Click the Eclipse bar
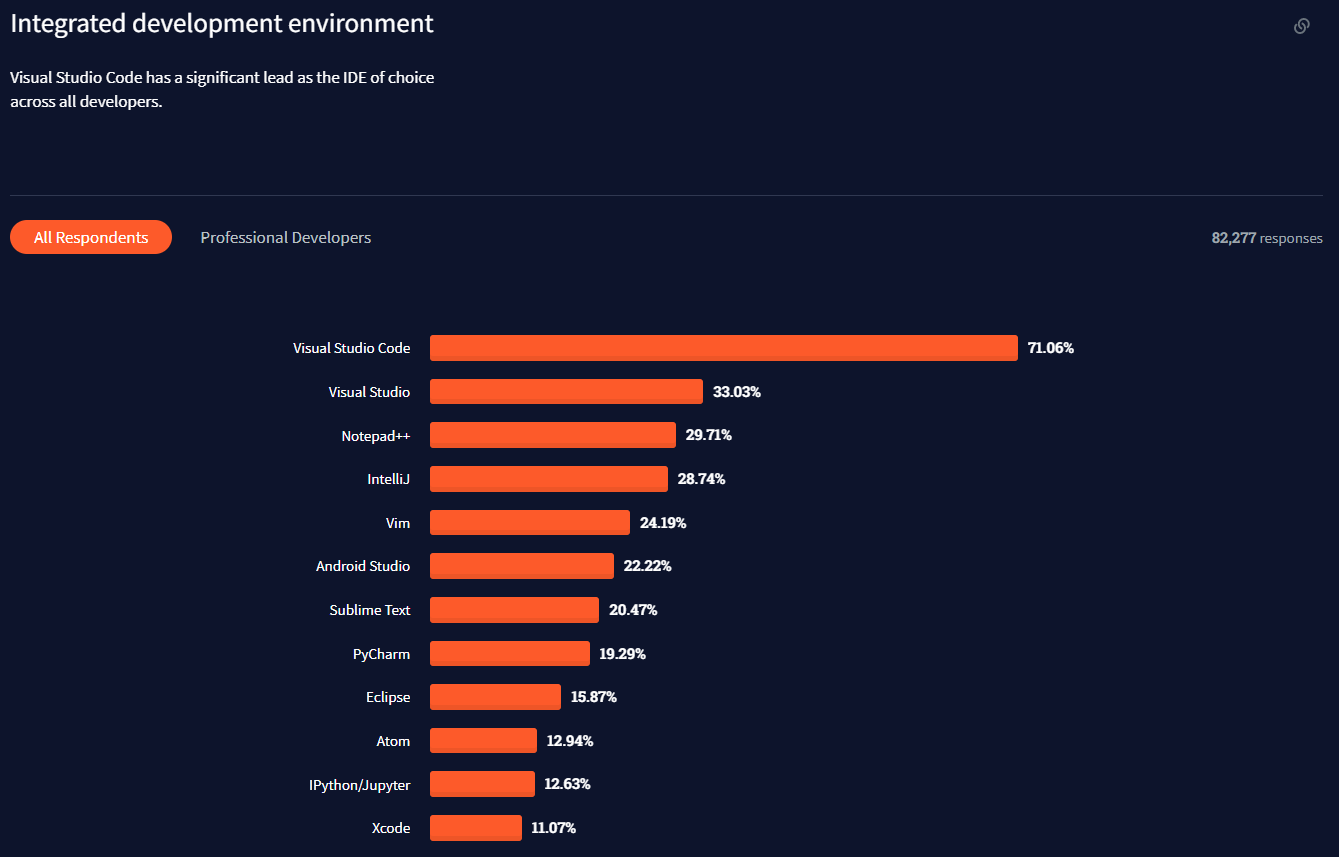 point(495,697)
